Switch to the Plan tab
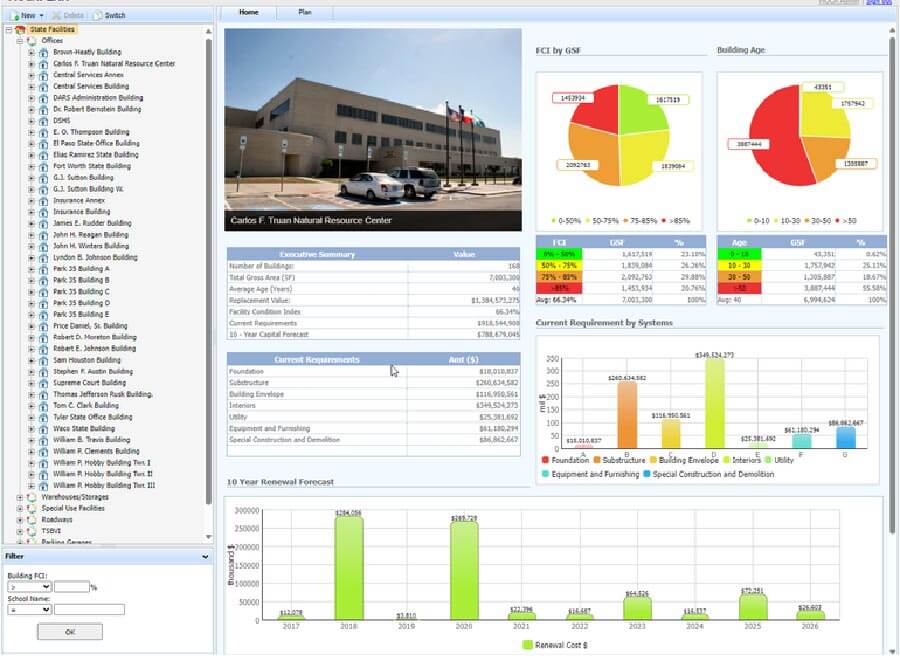This screenshot has height=659, width=900. click(305, 12)
